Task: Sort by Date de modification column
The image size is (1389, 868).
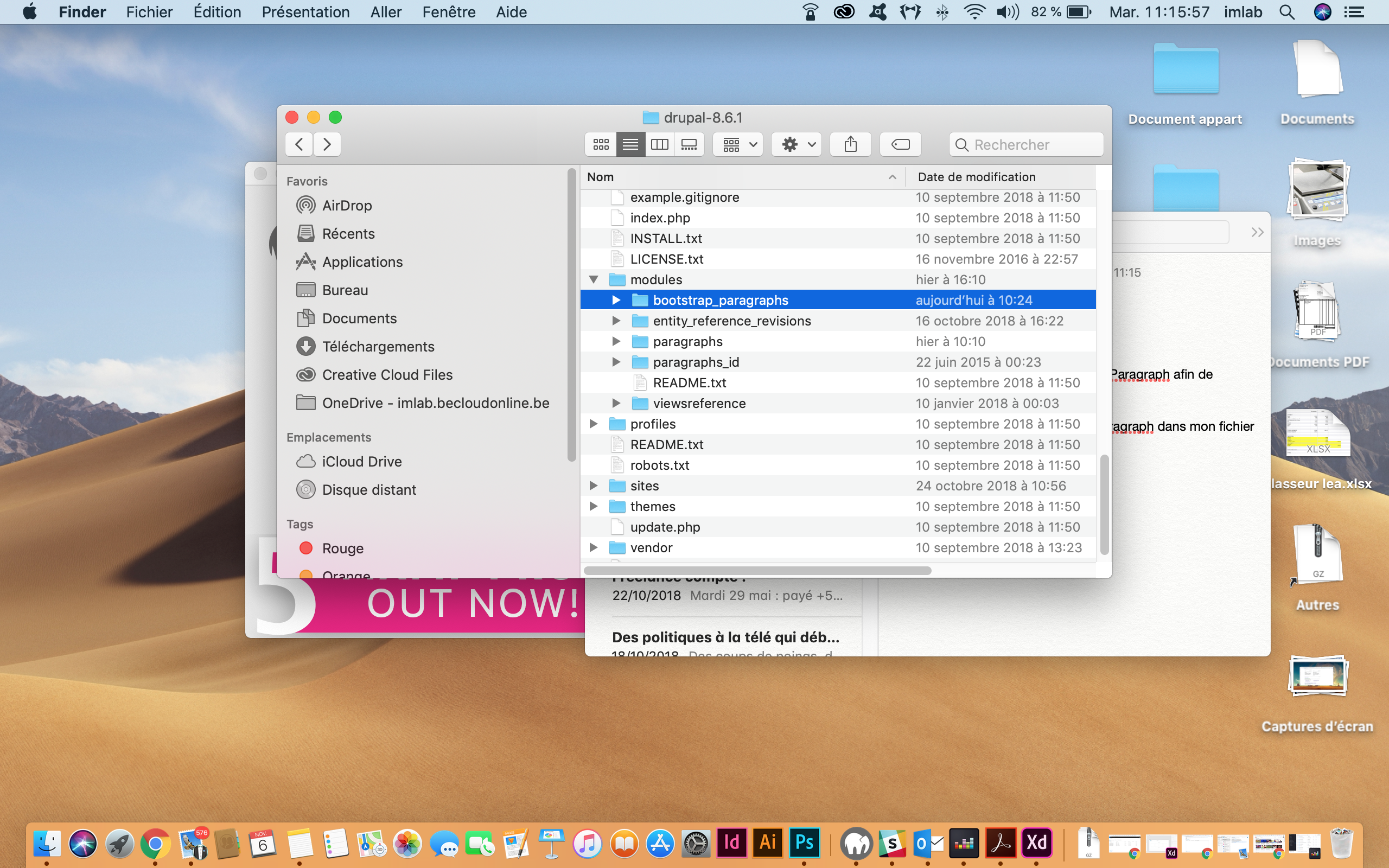Action: coord(1001,177)
